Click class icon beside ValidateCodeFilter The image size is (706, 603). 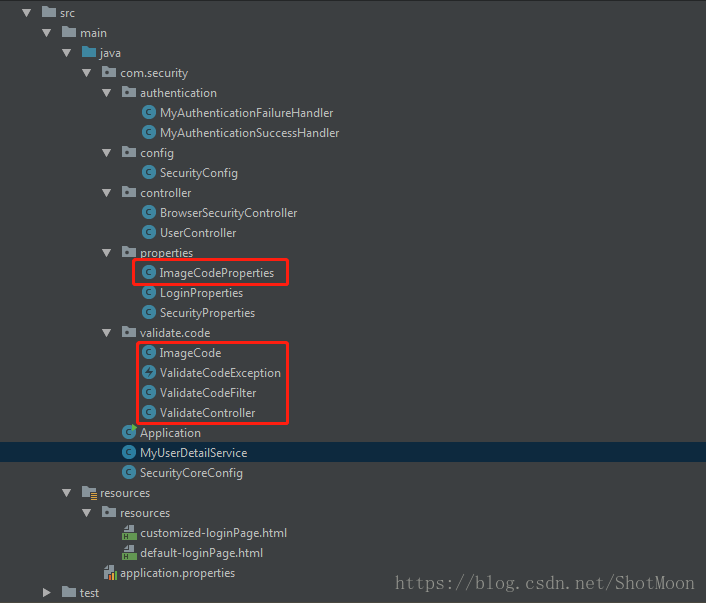pos(149,392)
